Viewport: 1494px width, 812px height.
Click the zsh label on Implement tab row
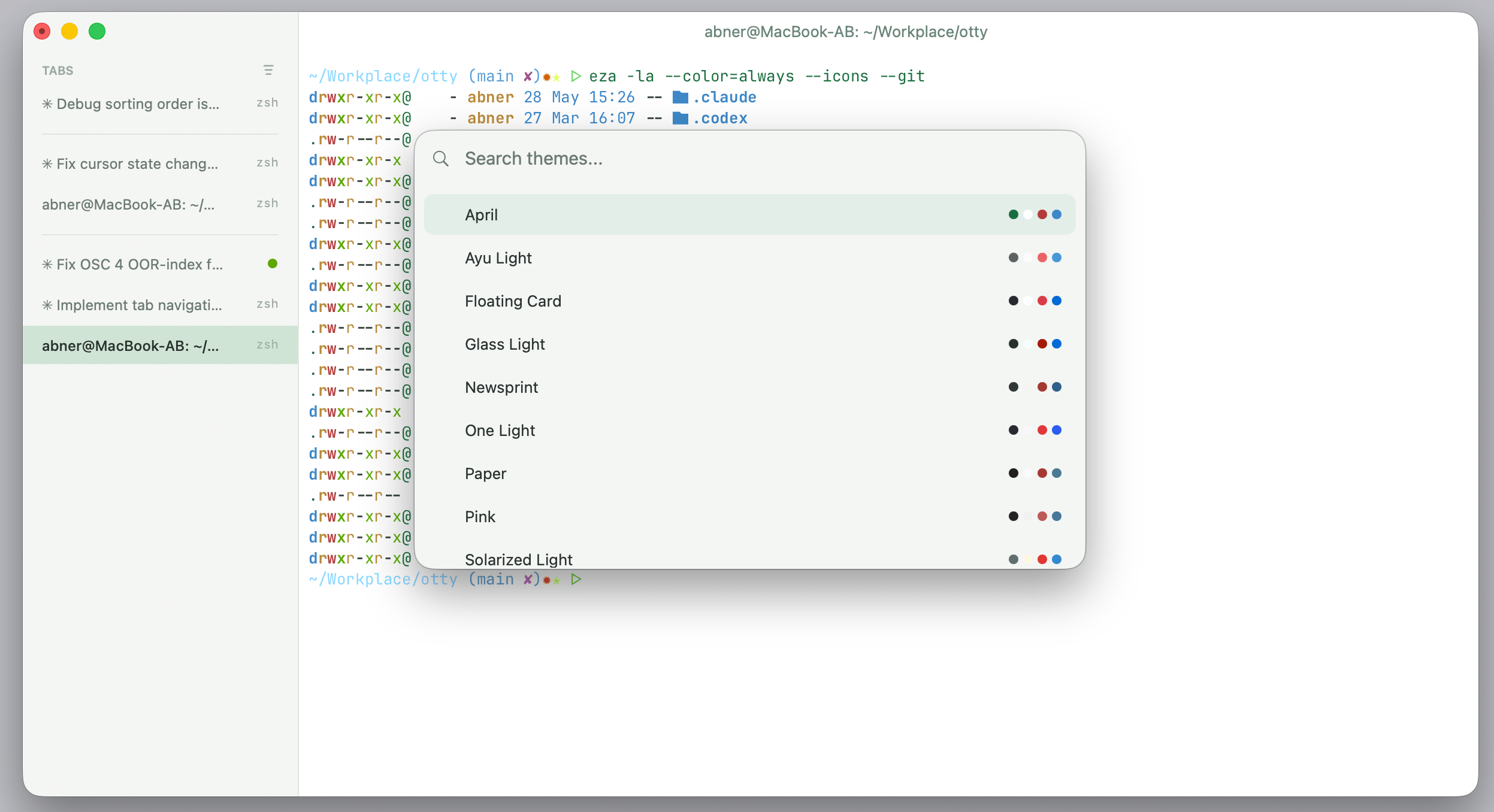tap(267, 304)
